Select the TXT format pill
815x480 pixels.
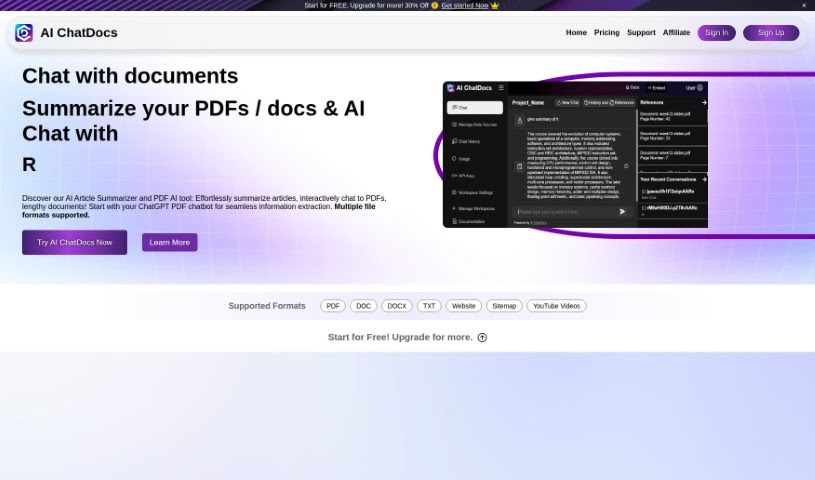[429, 306]
